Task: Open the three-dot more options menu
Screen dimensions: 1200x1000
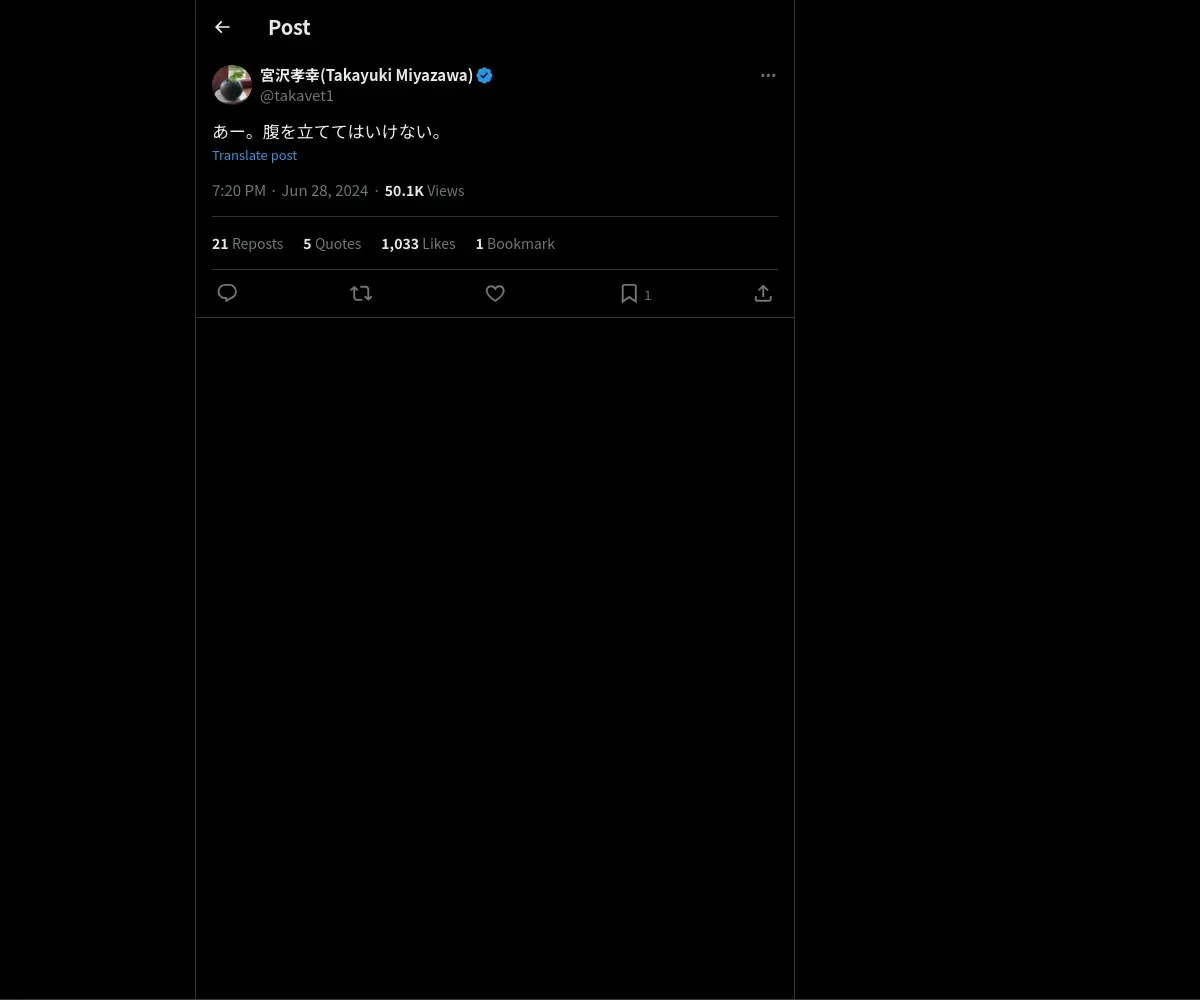Action: 768,75
